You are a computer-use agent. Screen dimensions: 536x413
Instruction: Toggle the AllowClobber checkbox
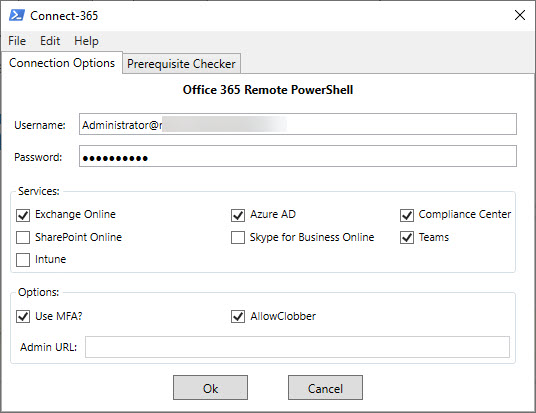(238, 317)
